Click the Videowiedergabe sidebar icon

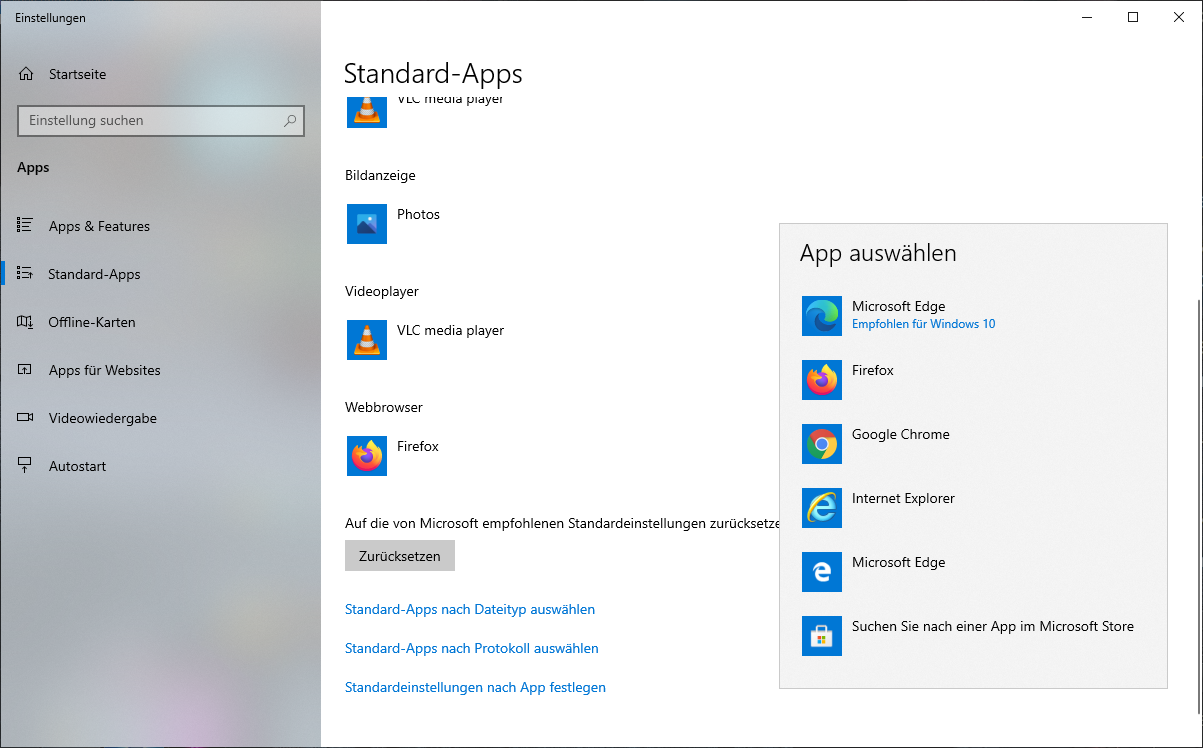point(26,418)
